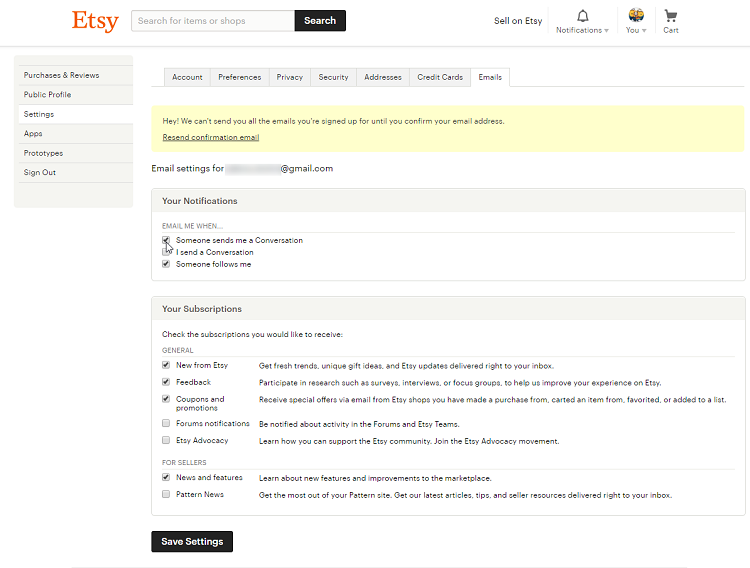This screenshot has width=750, height=568.
Task: Focus the search items or shops field
Action: pyautogui.click(x=213, y=21)
